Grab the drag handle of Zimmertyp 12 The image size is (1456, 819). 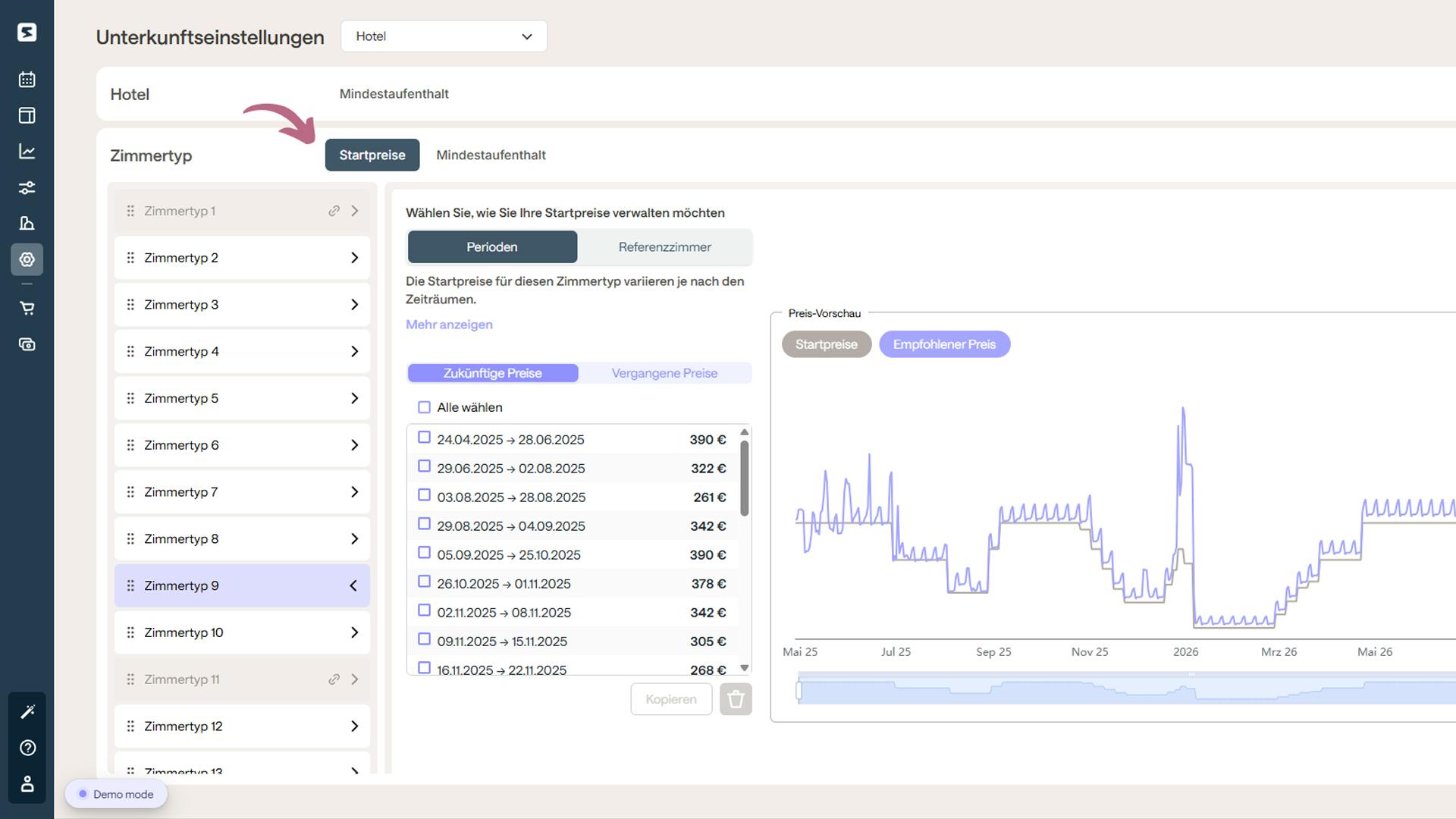(x=130, y=726)
